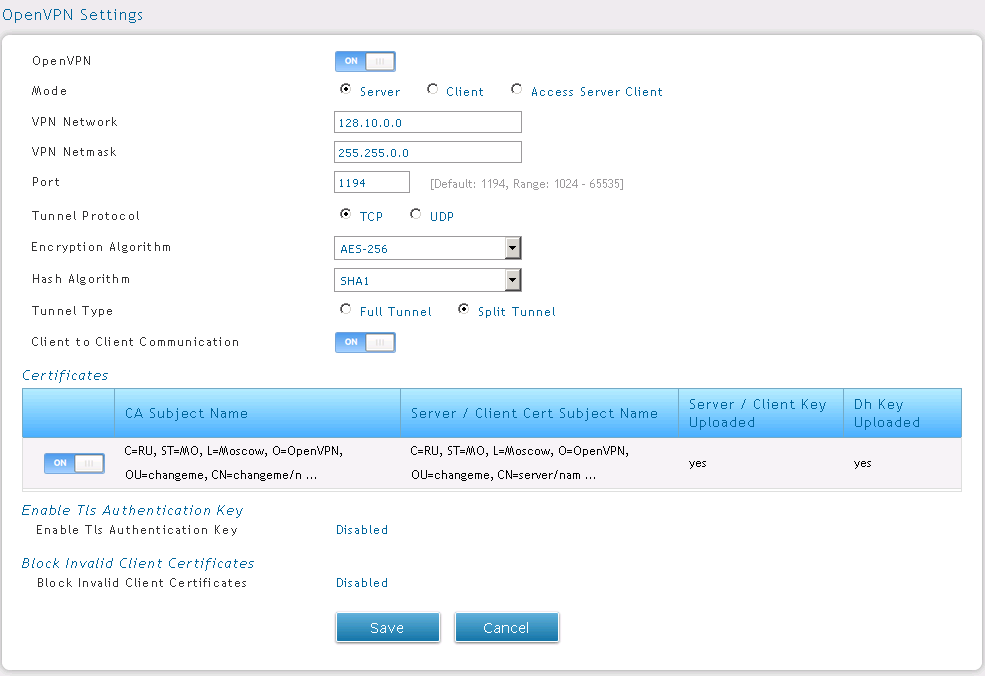Click the Cancel button
Screen dimensions: 985x676
click(506, 627)
